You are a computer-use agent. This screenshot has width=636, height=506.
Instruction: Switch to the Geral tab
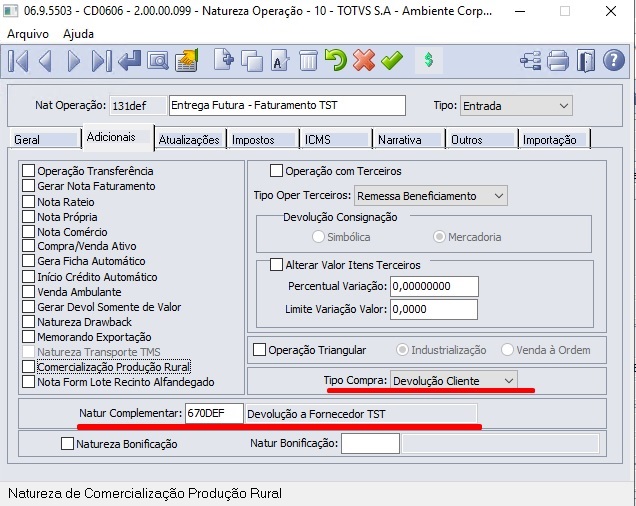(x=45, y=140)
